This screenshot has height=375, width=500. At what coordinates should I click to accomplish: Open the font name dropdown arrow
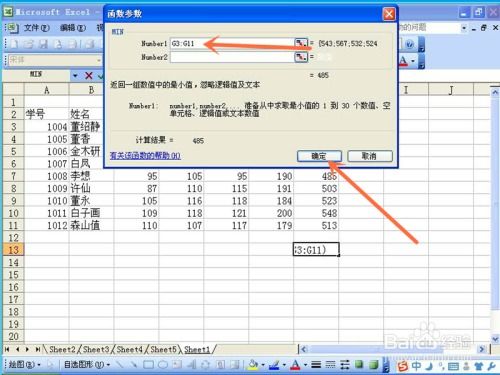99,60
